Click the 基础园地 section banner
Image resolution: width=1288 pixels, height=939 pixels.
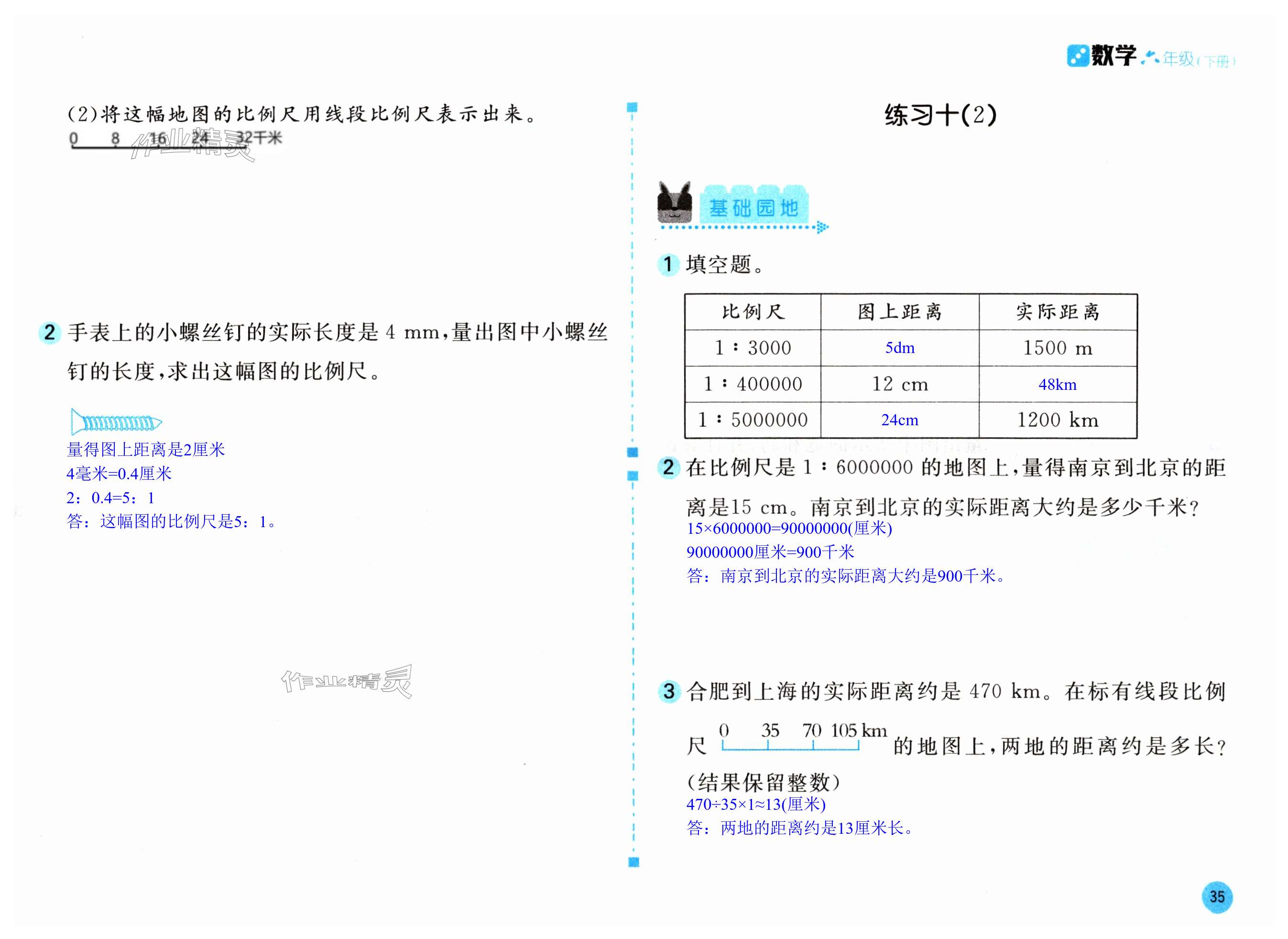point(753,207)
